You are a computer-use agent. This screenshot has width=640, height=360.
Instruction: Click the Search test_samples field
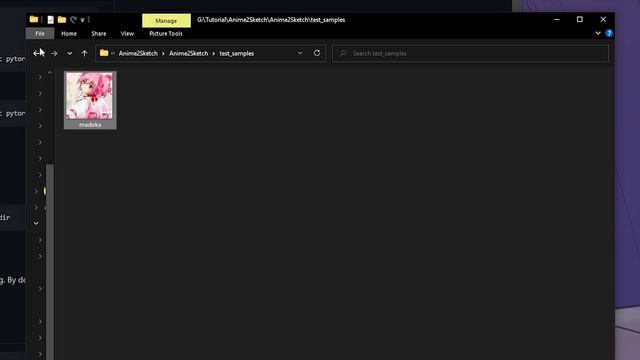pos(471,53)
